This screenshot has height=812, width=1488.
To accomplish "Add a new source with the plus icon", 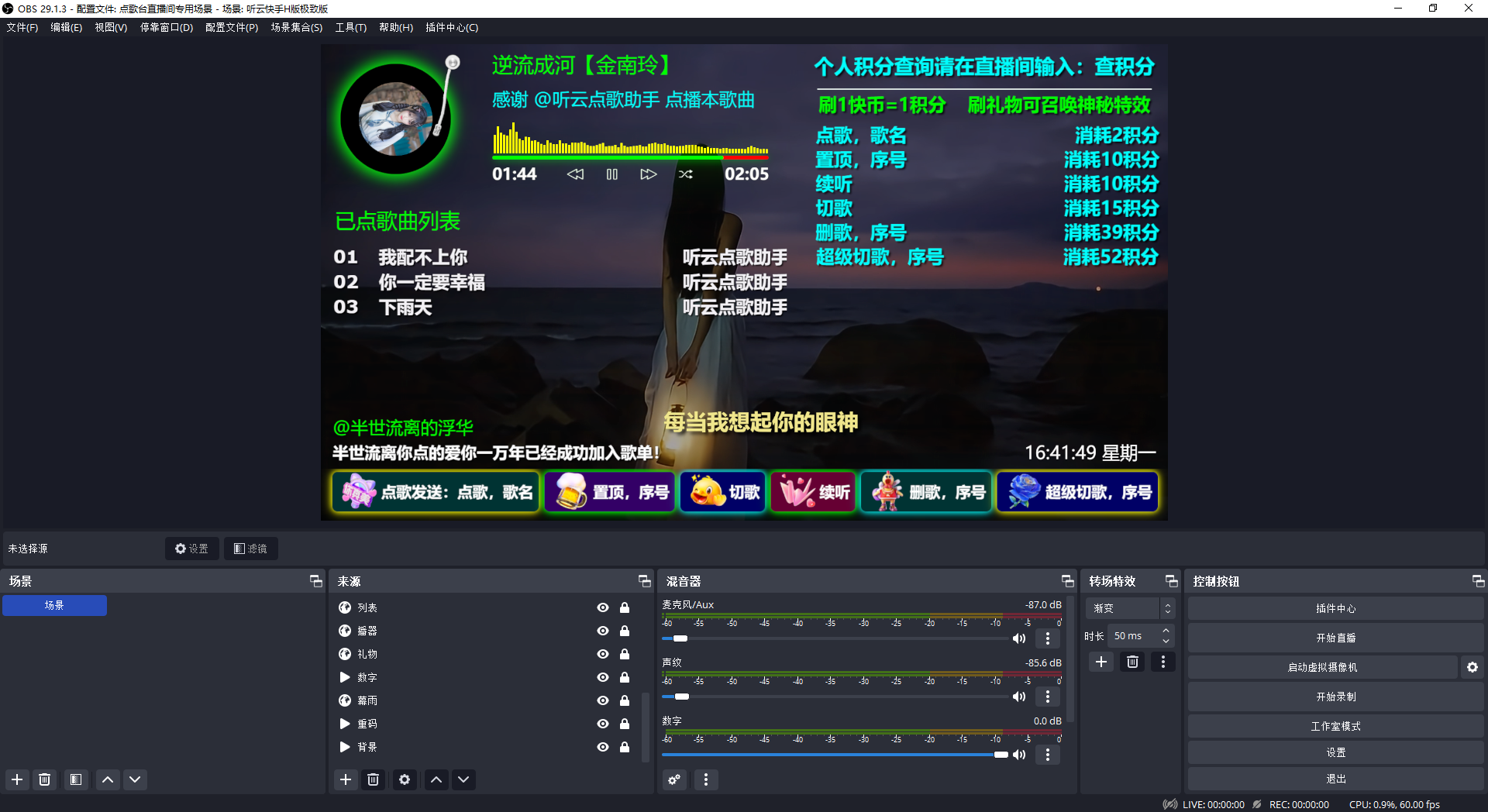I will (346, 779).
